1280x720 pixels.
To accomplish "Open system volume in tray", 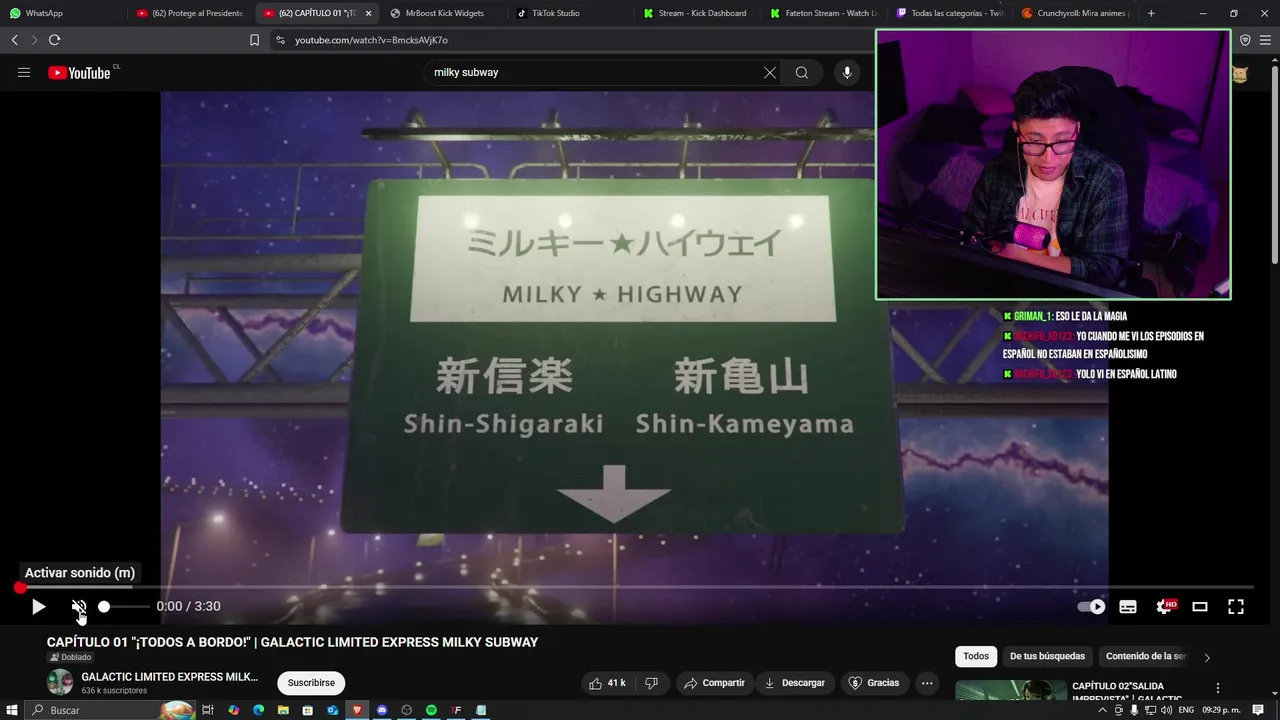I will coord(1166,710).
